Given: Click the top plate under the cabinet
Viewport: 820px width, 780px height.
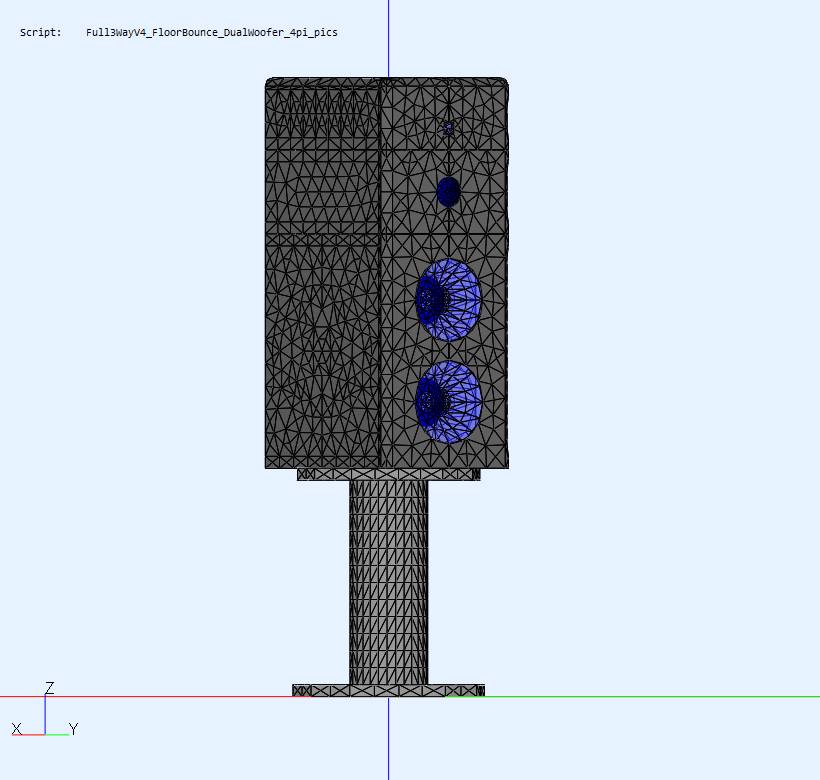Looking at the screenshot, I should (389, 474).
